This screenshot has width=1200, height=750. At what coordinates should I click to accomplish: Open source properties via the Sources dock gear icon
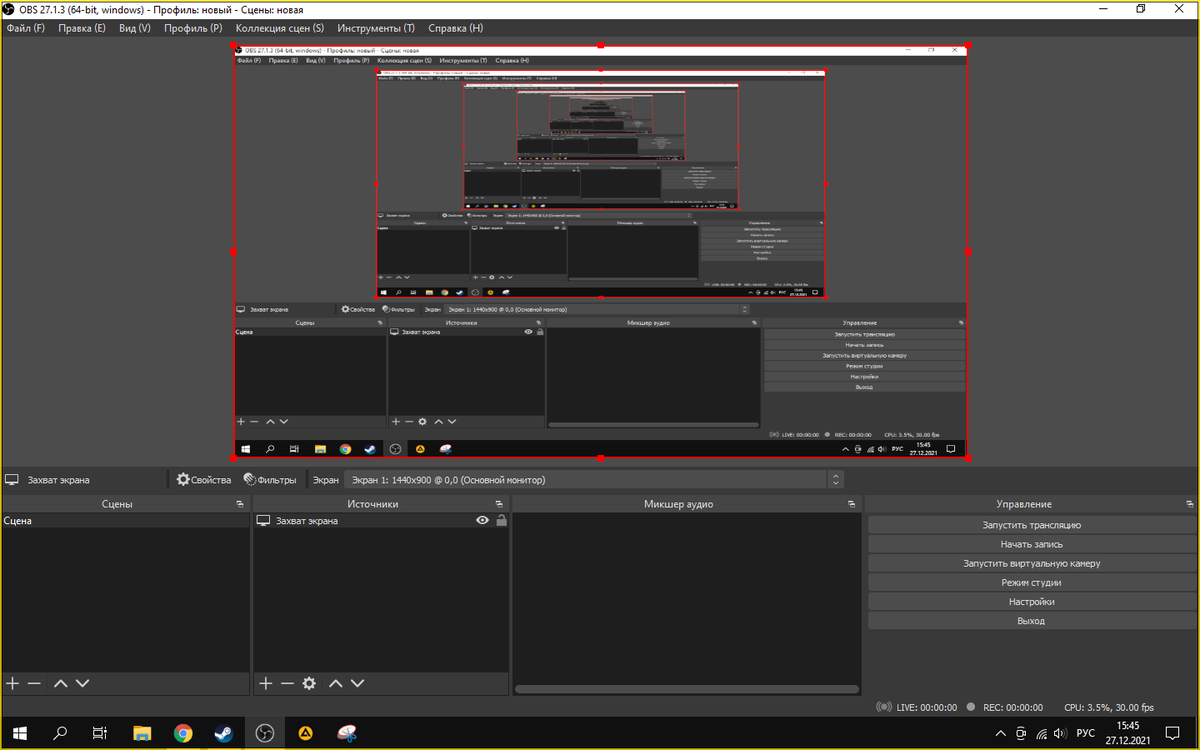[x=309, y=683]
